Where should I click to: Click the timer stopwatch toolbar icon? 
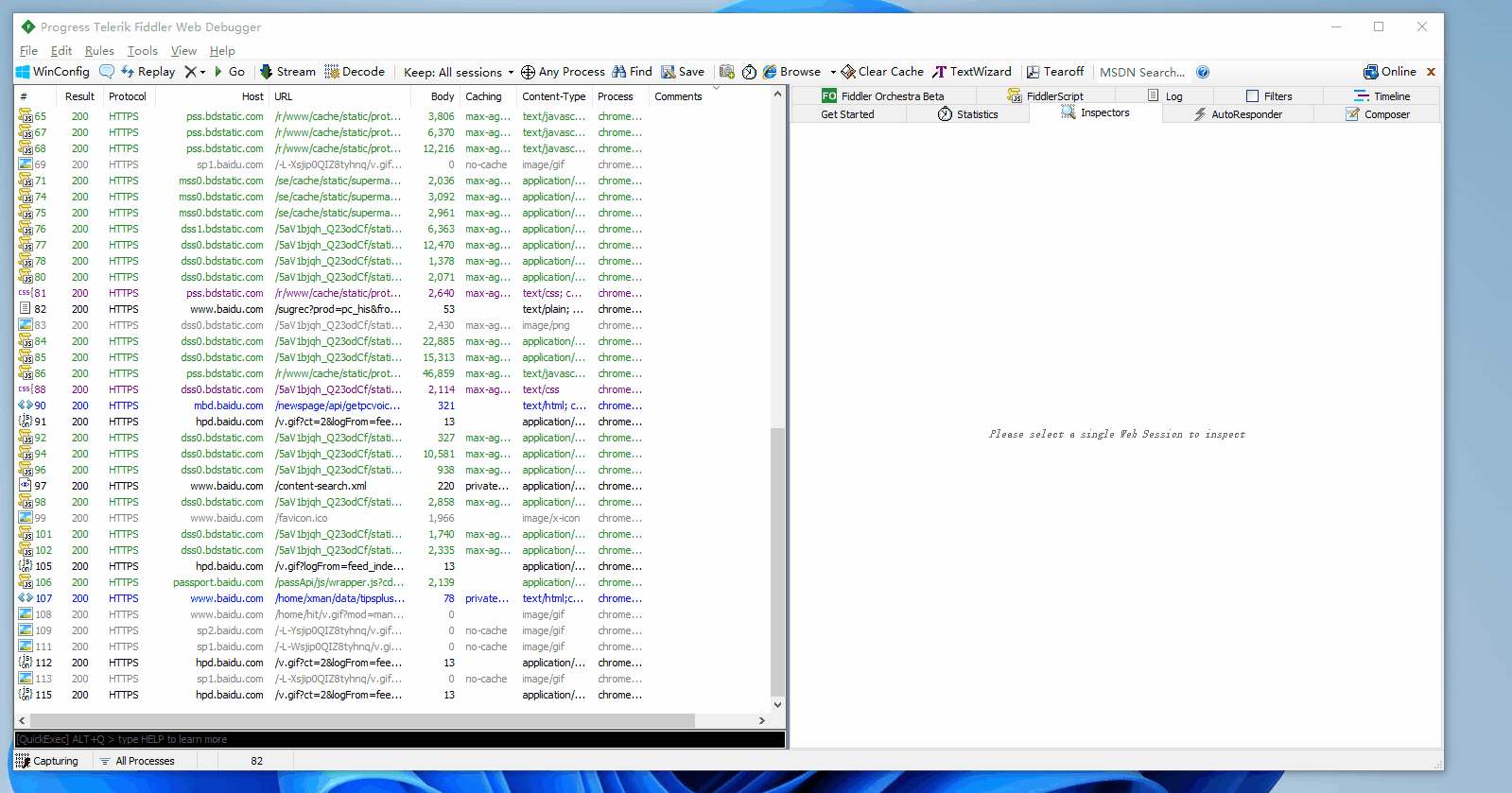pyautogui.click(x=749, y=72)
